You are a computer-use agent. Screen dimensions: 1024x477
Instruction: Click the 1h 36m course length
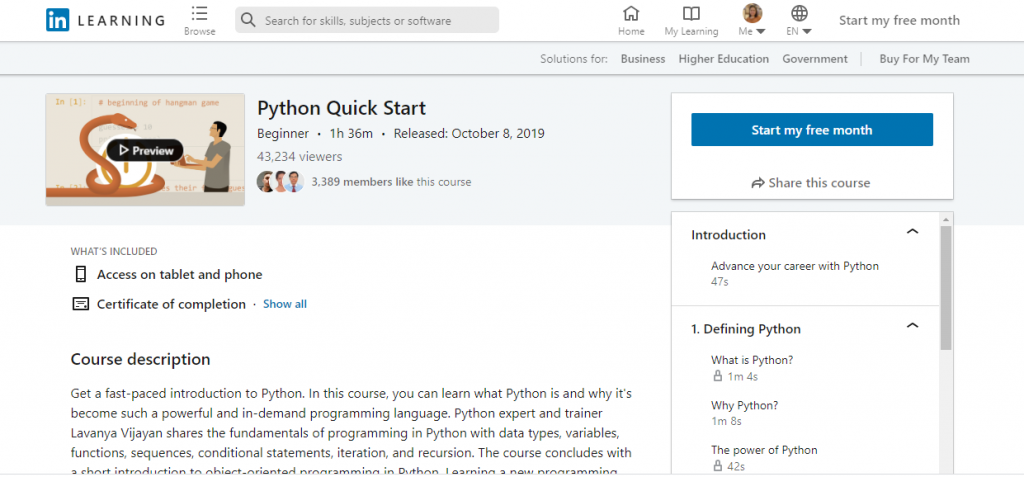pos(351,133)
